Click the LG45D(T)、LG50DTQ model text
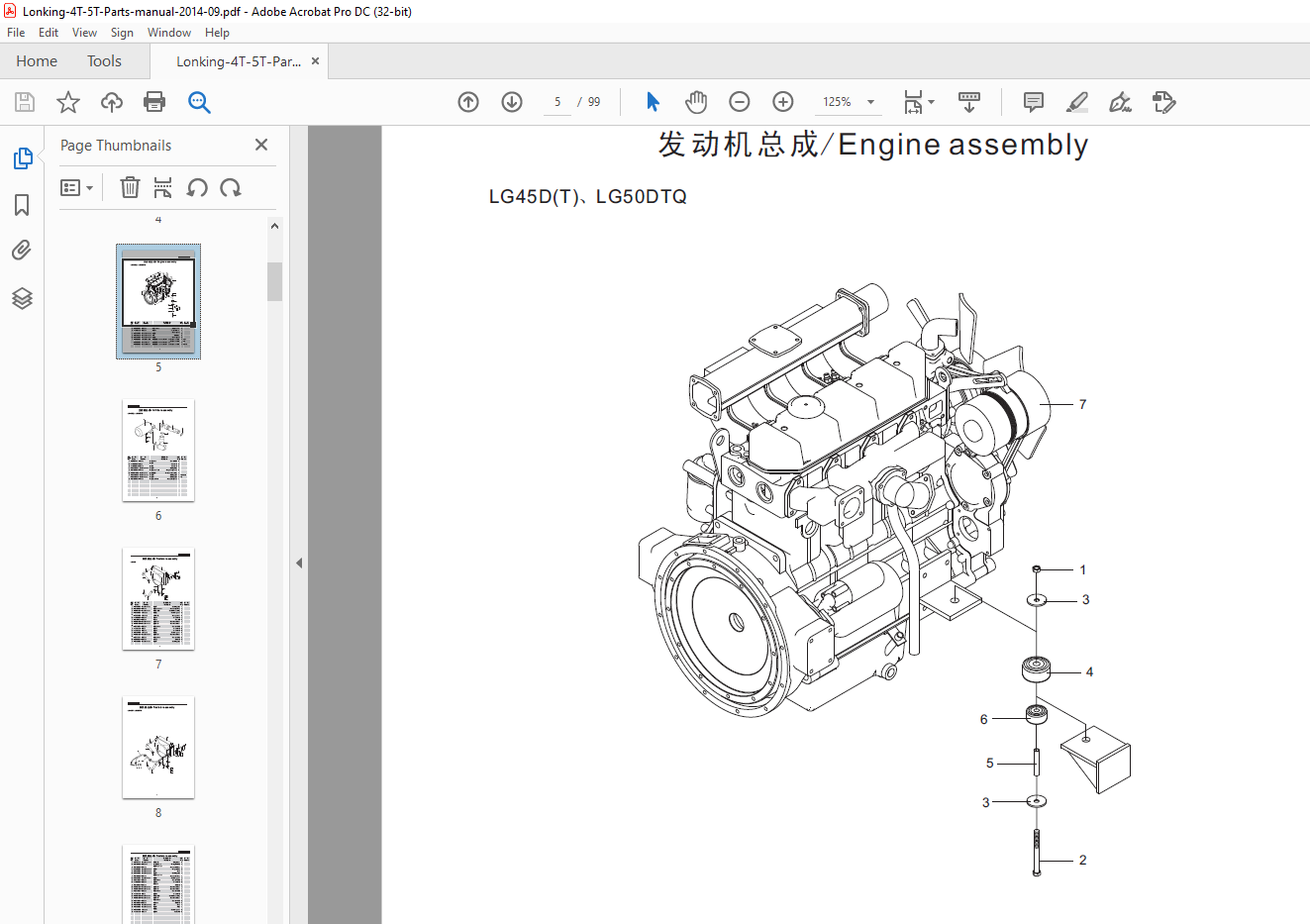The height and width of the screenshot is (924, 1310). point(588,196)
